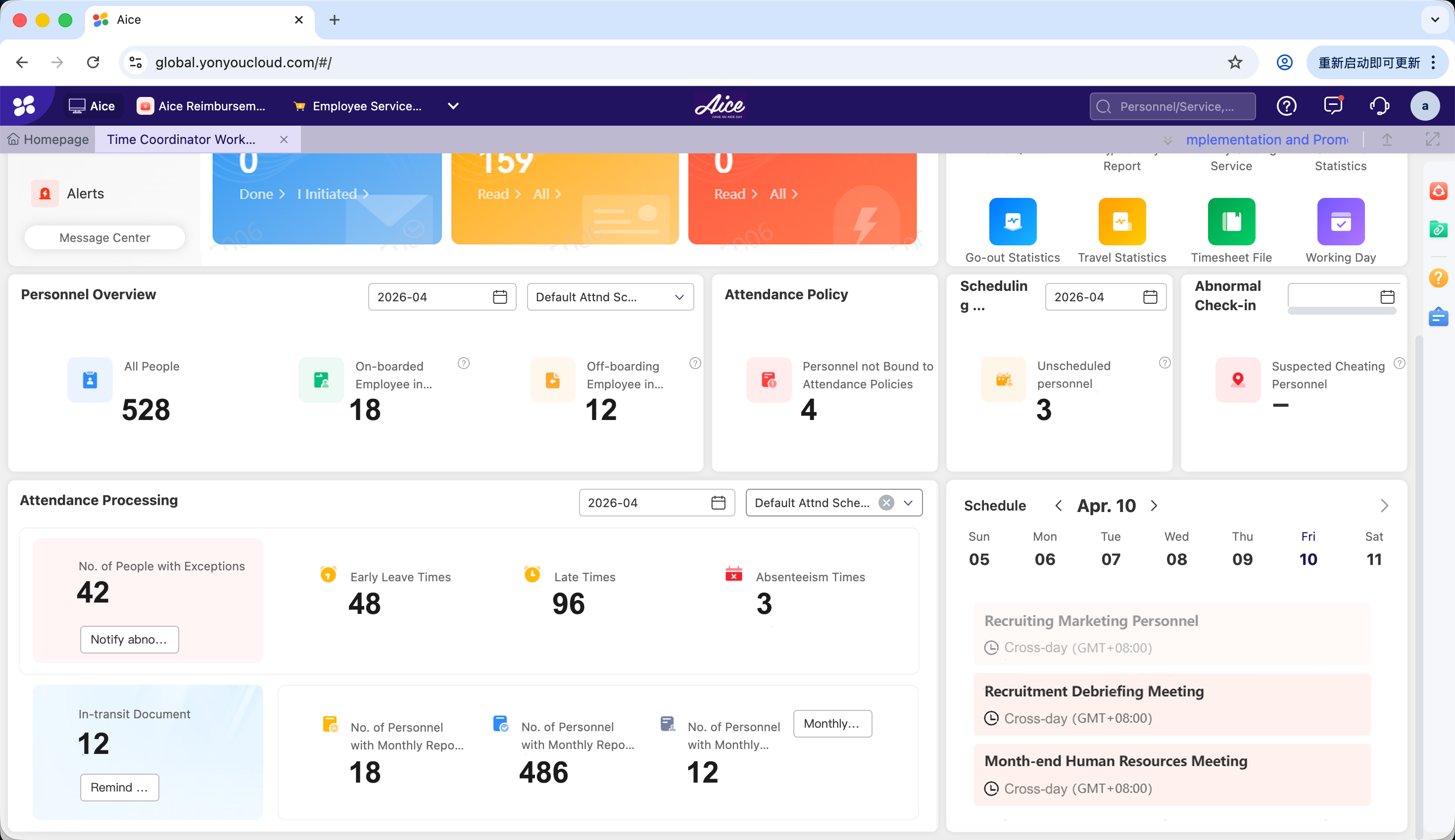Open the message notifications icon in header
This screenshot has width=1455, height=840.
(x=1333, y=106)
